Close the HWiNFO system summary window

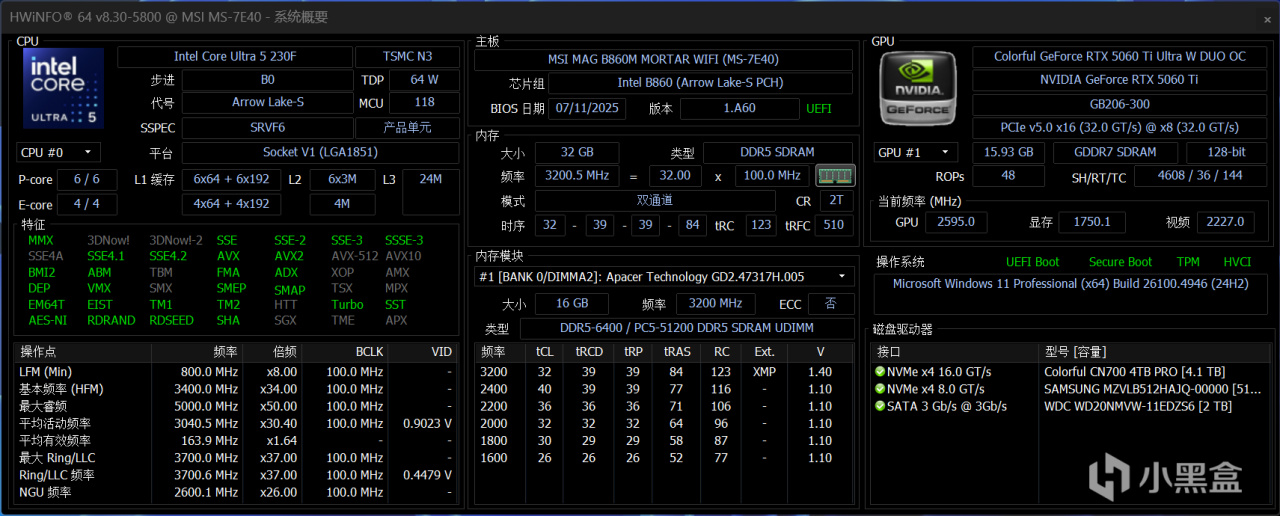pos(1266,18)
